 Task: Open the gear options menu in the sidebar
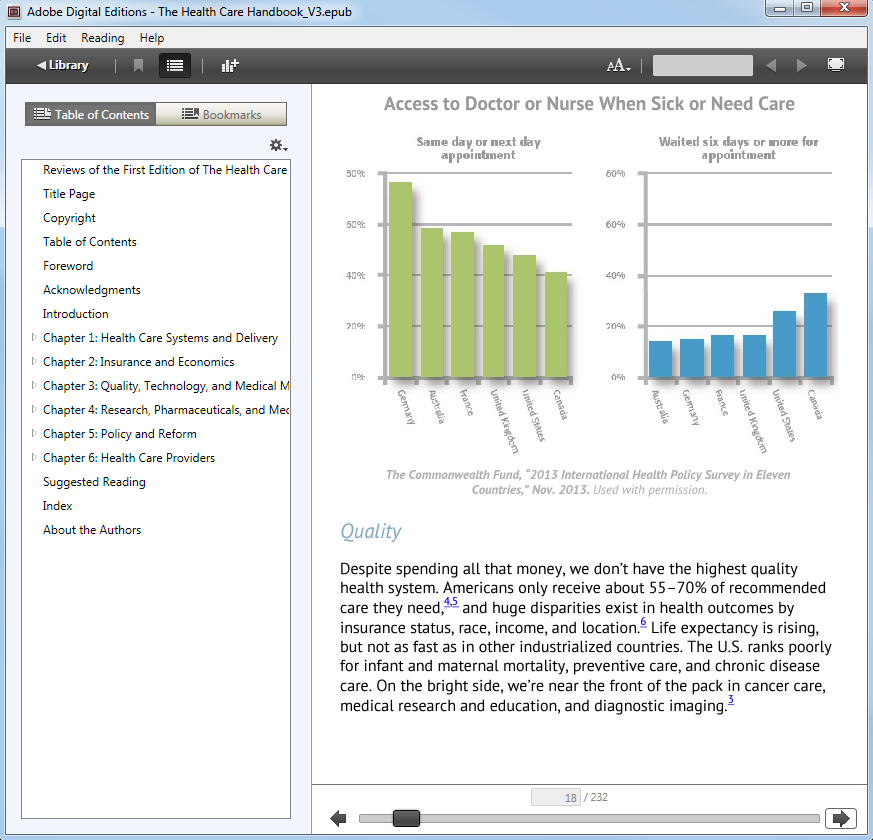click(278, 146)
